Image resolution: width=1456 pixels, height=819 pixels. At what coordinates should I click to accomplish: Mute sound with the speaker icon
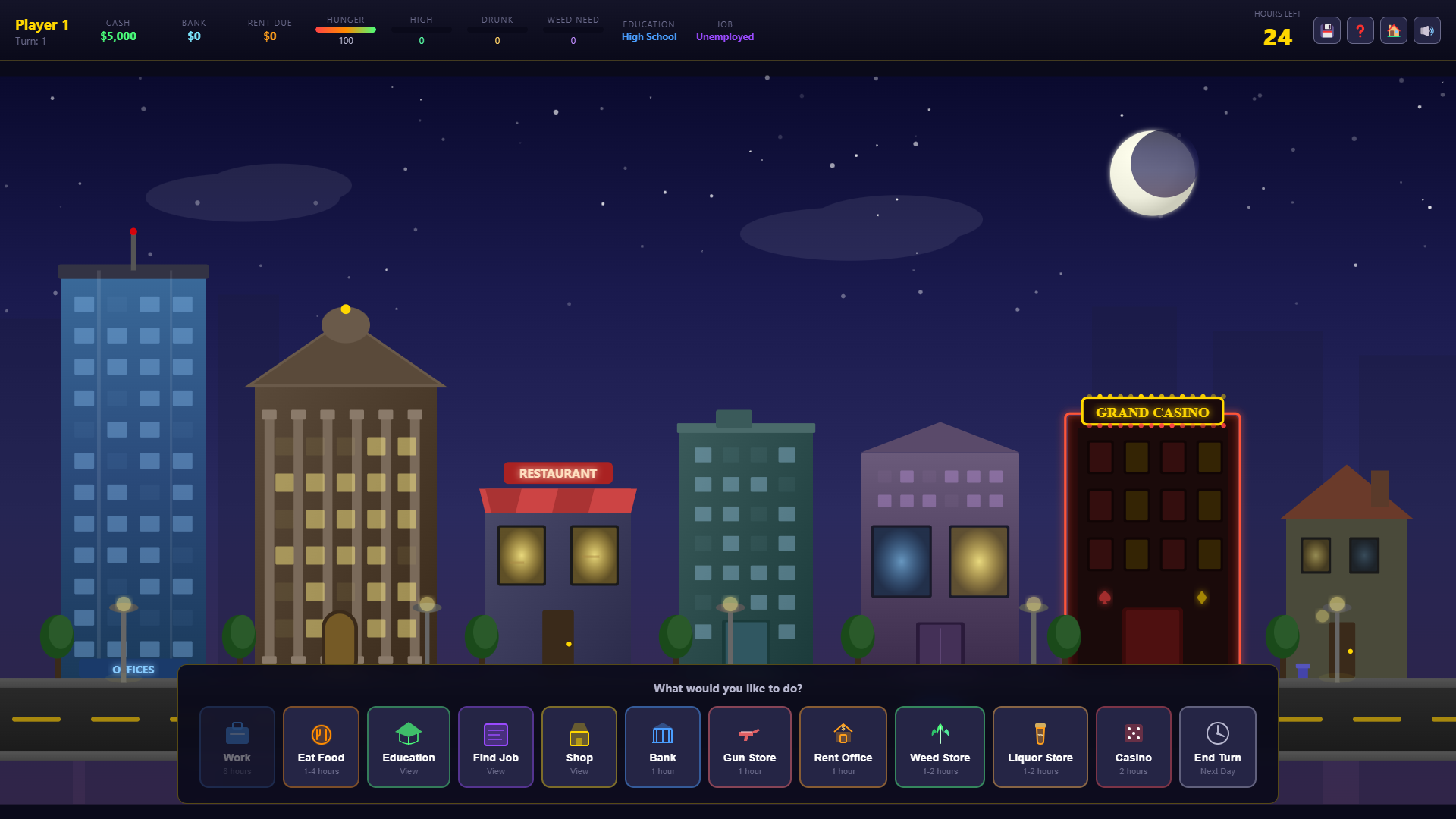point(1426,31)
